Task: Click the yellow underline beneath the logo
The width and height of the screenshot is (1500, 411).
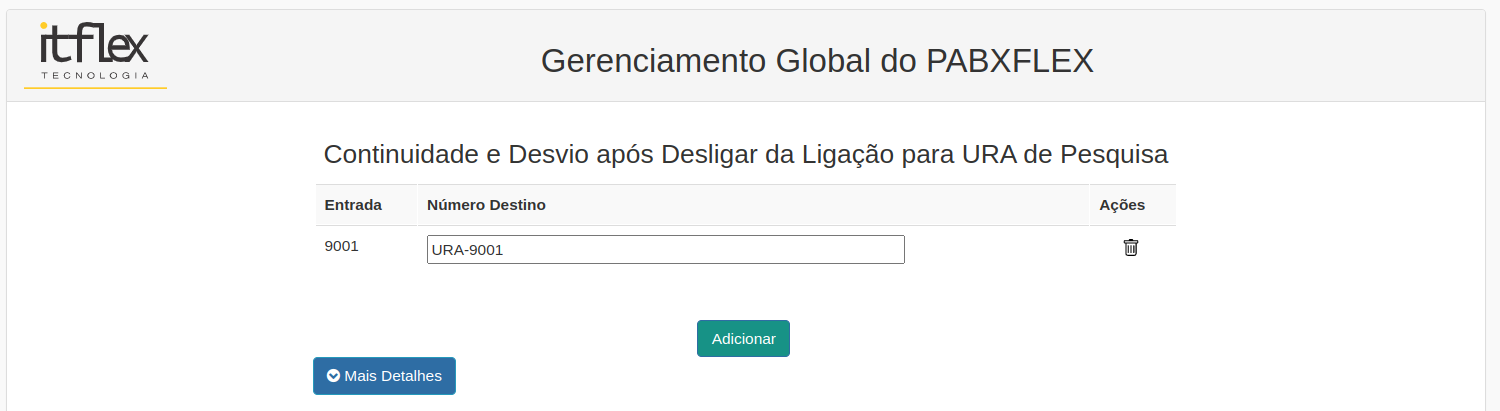Action: pos(95,88)
